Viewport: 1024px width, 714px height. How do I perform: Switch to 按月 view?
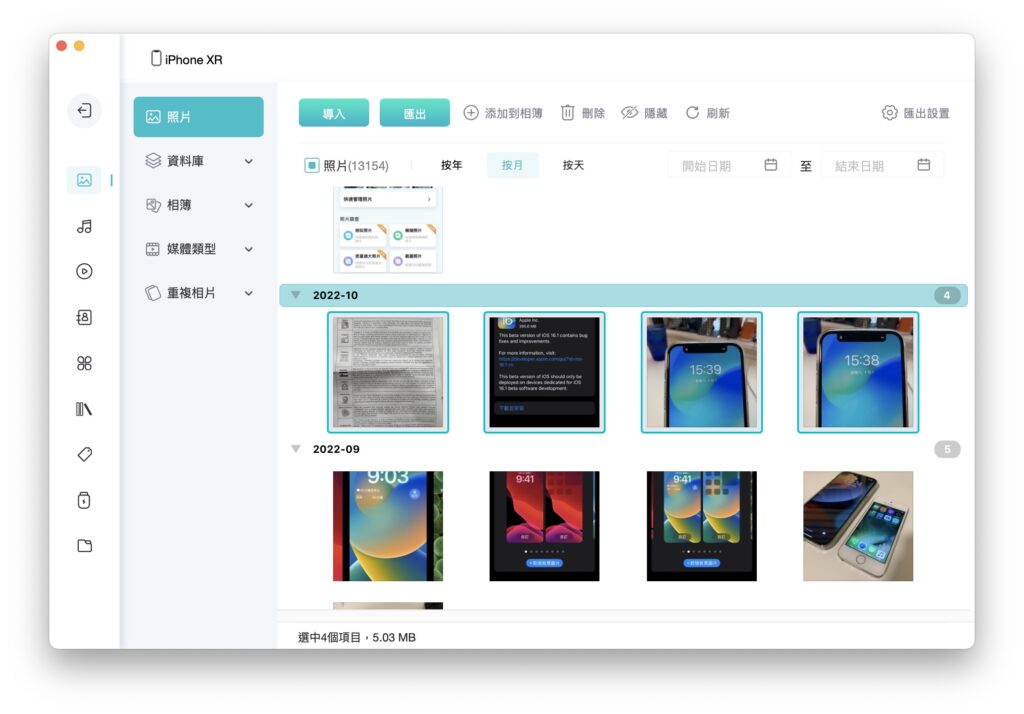click(513, 165)
